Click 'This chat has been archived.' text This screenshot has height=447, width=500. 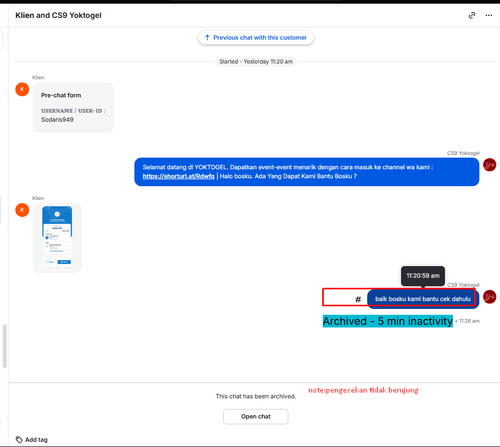point(256,396)
